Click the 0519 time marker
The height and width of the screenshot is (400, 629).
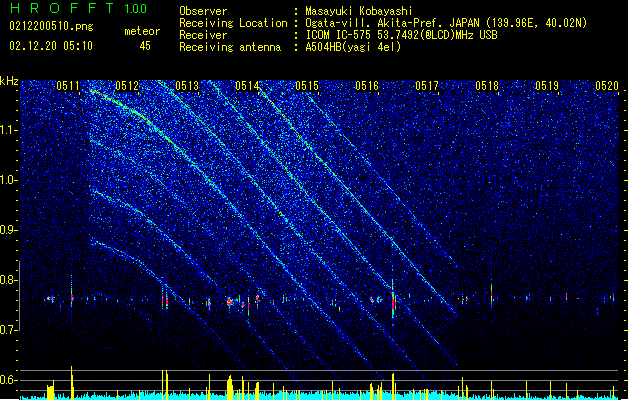(x=547, y=86)
